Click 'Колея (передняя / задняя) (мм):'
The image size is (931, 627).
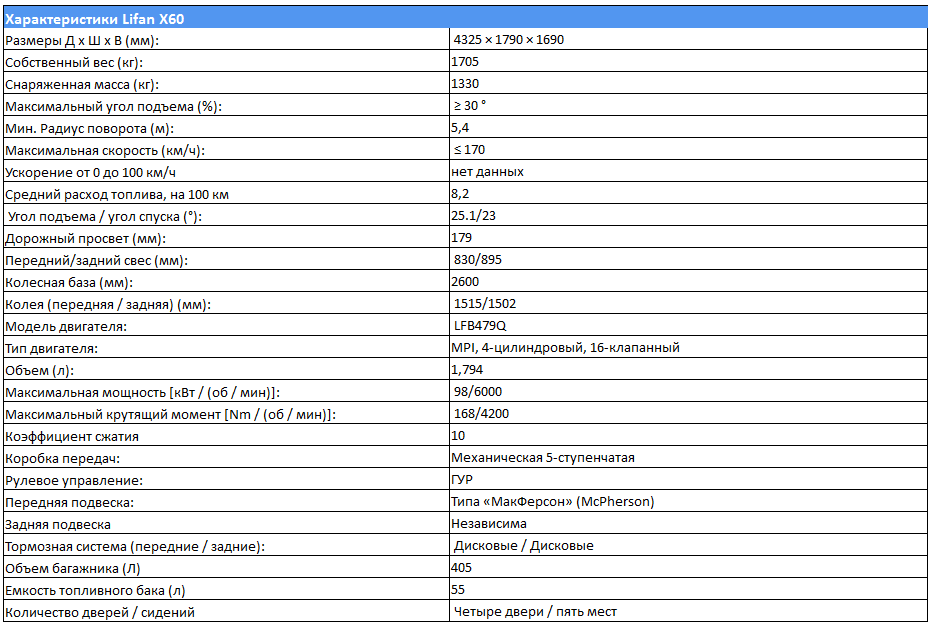pyautogui.click(x=108, y=304)
